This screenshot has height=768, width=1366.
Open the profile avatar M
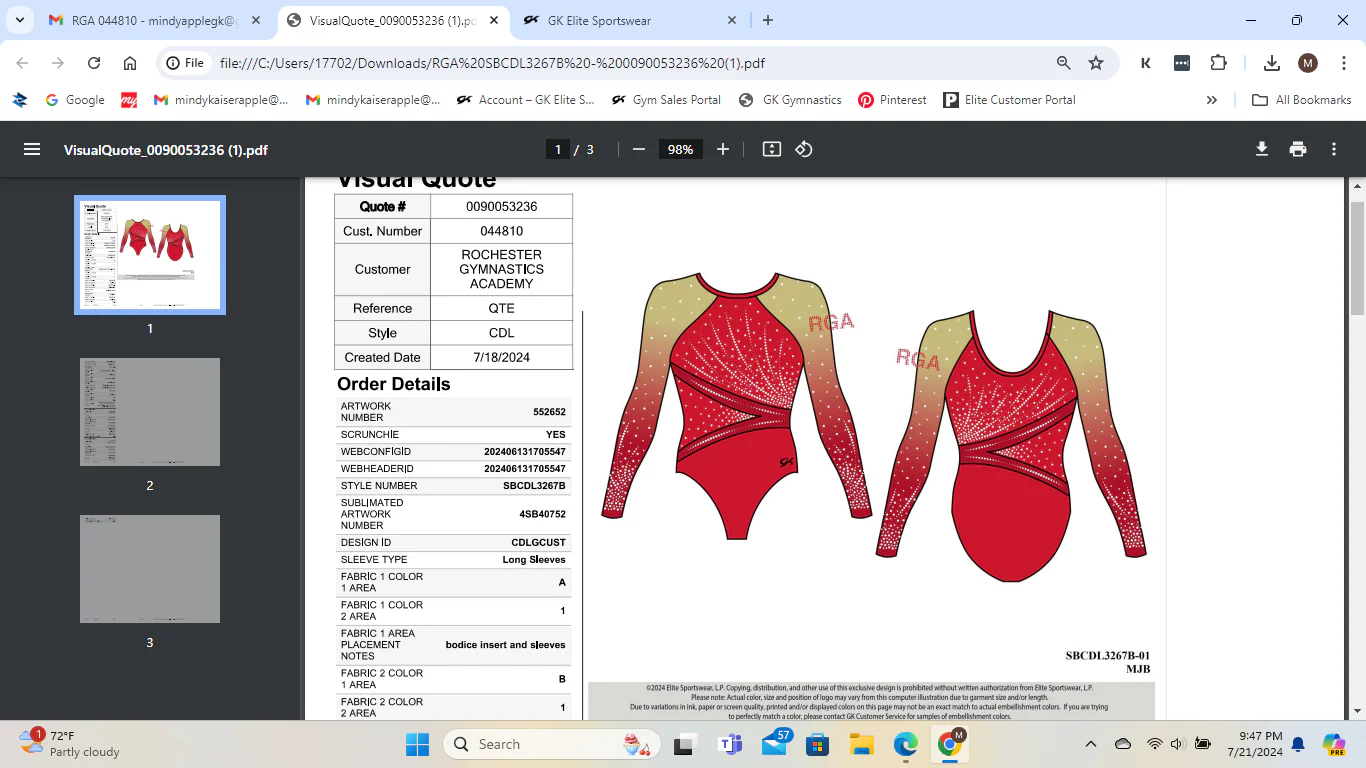pos(1308,63)
